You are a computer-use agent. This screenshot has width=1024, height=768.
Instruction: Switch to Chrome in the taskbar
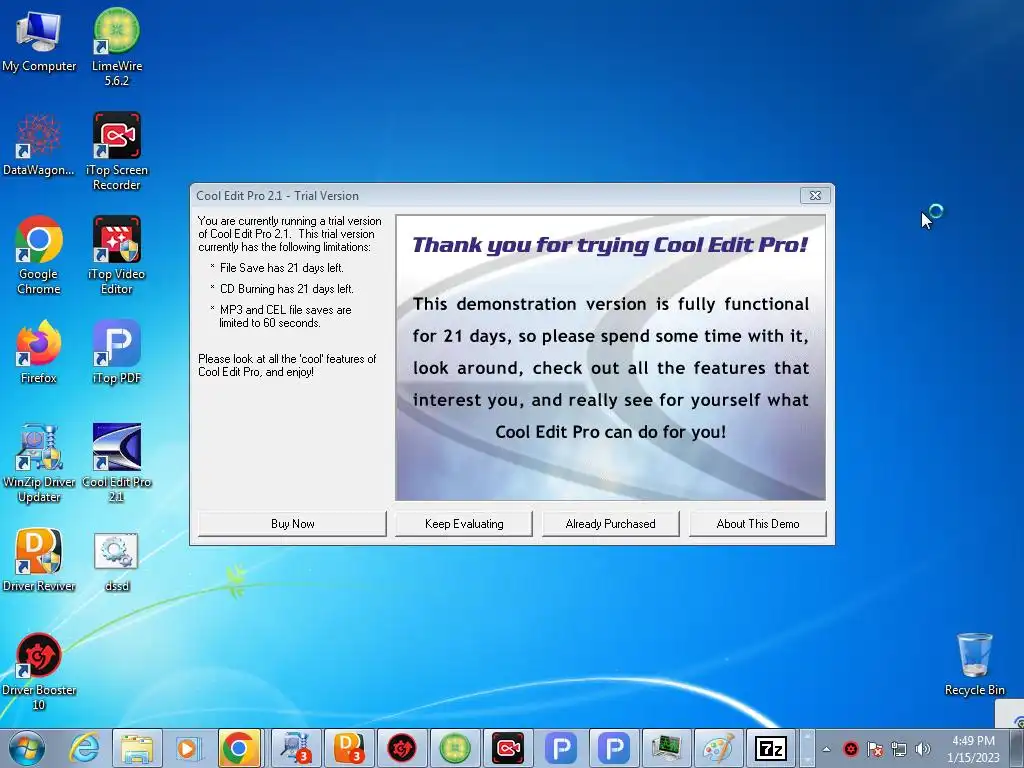point(238,748)
